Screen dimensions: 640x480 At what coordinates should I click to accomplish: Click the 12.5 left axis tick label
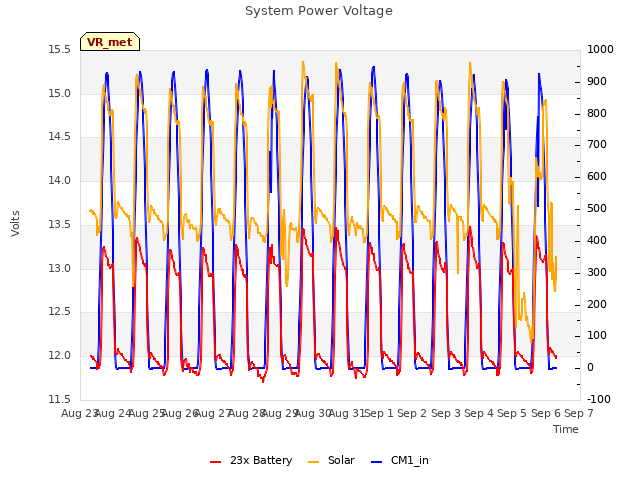coord(60,312)
